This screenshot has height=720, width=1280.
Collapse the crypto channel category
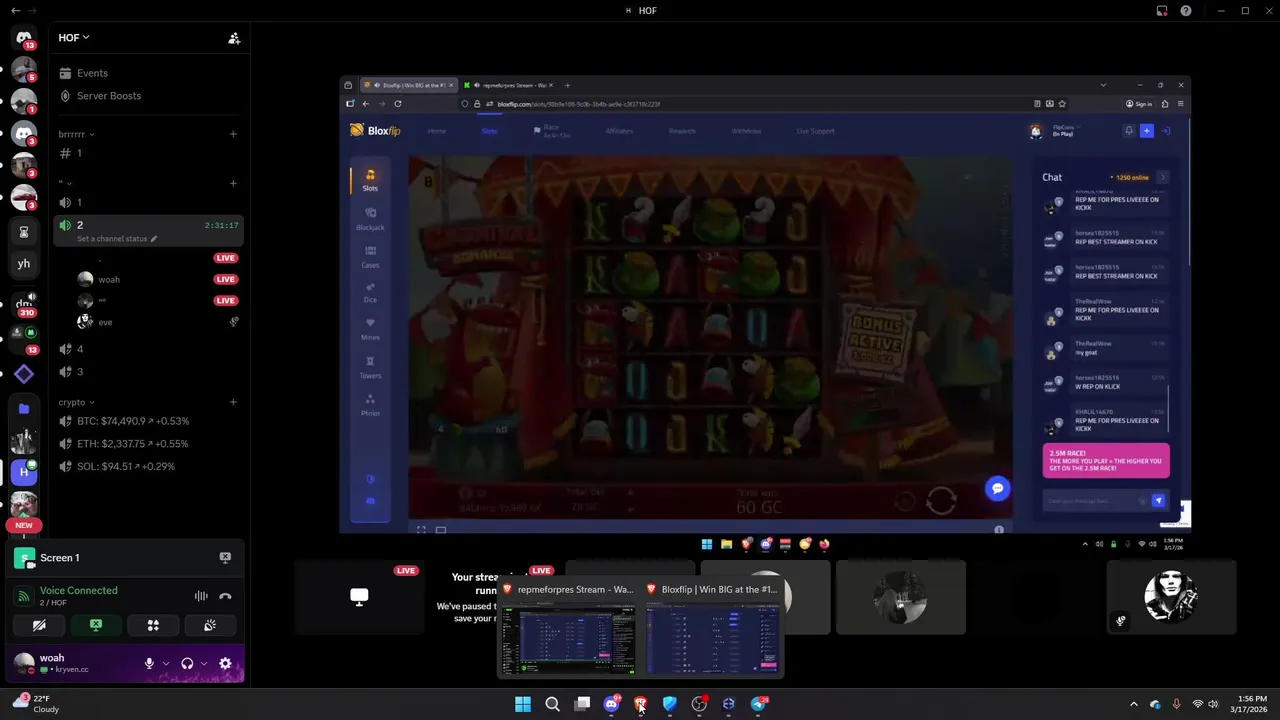click(x=76, y=402)
